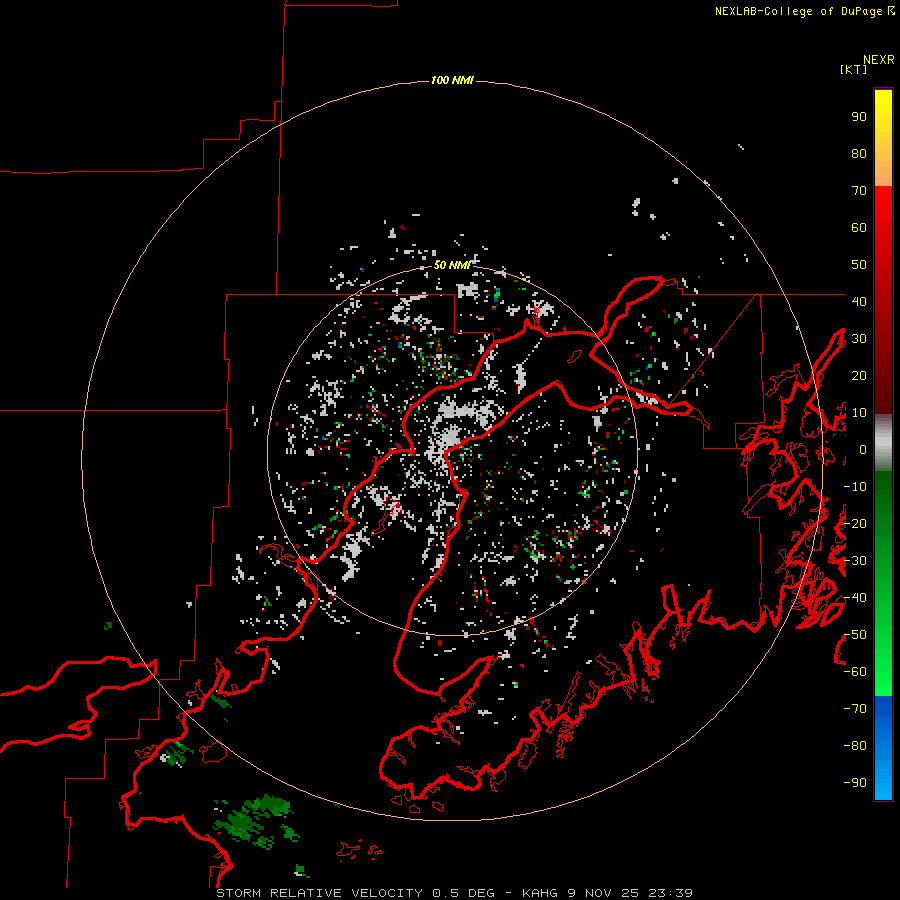Screen dimensions: 900x900
Task: Click the 50 value on the velocity scale
Action: [x=859, y=265]
